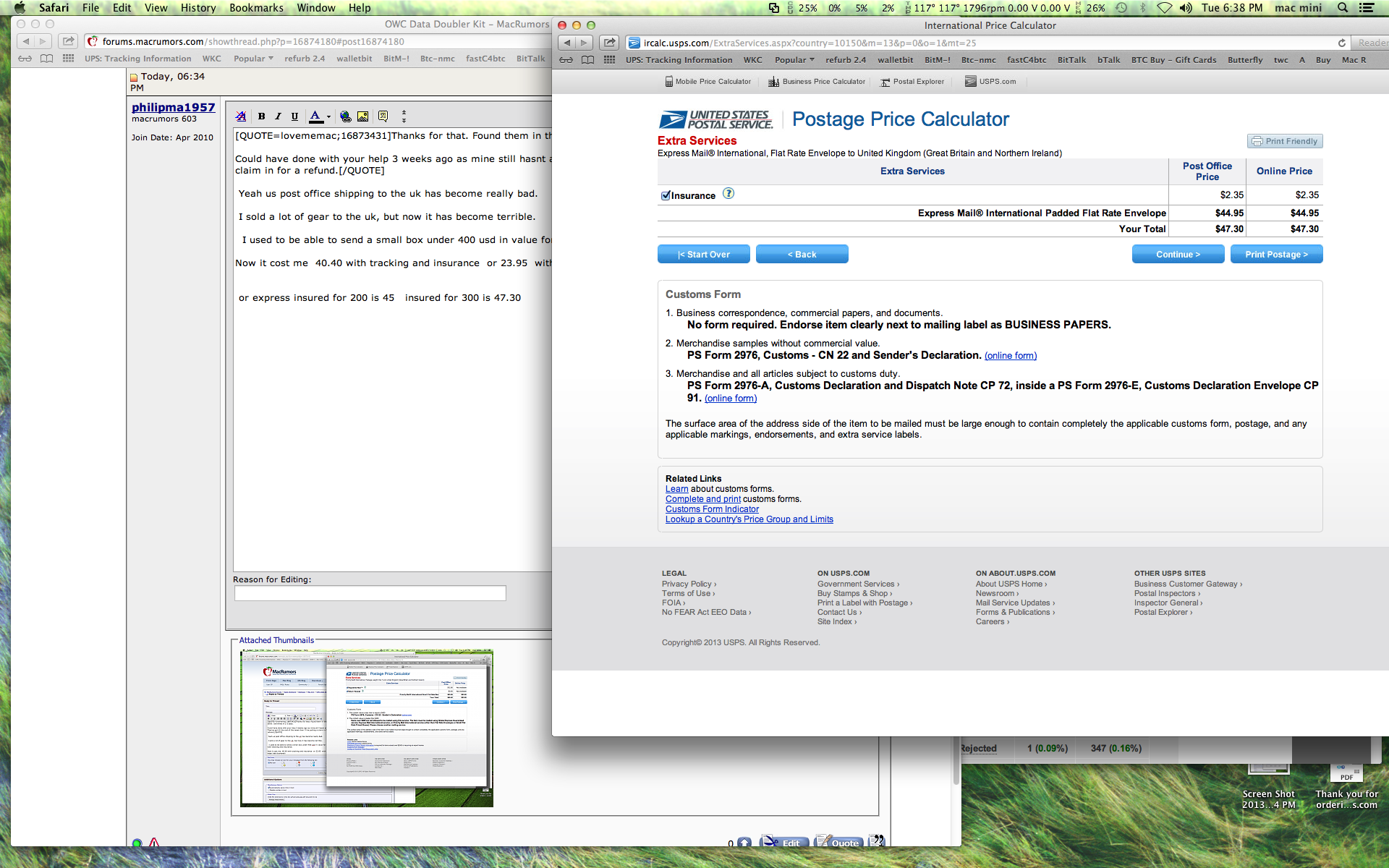Click reload icon in USPS address bar
Image resolution: width=1389 pixels, height=868 pixels.
pos(1342,43)
